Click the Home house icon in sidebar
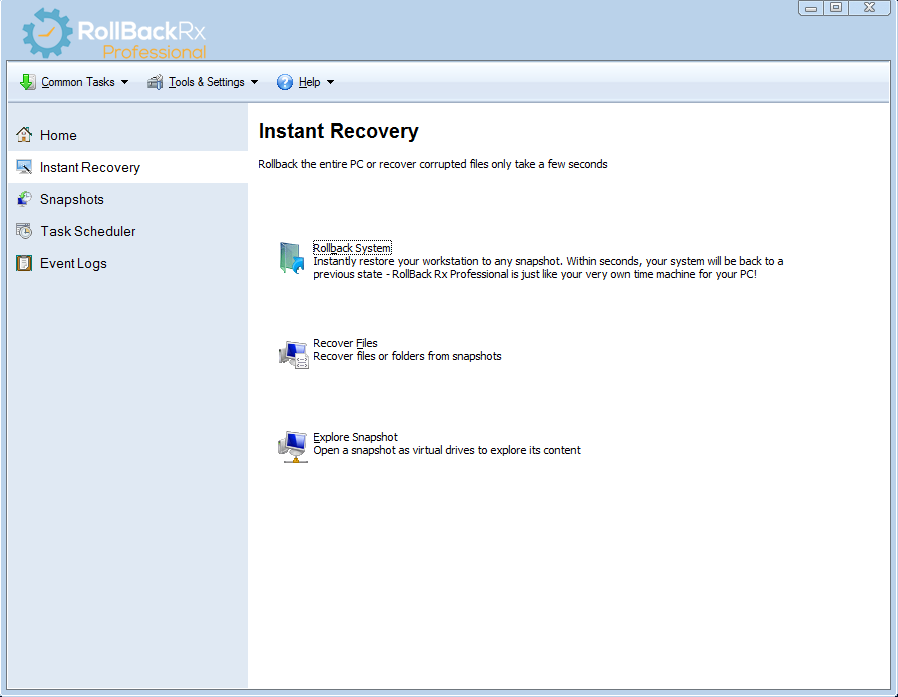This screenshot has width=898, height=697. coord(23,135)
